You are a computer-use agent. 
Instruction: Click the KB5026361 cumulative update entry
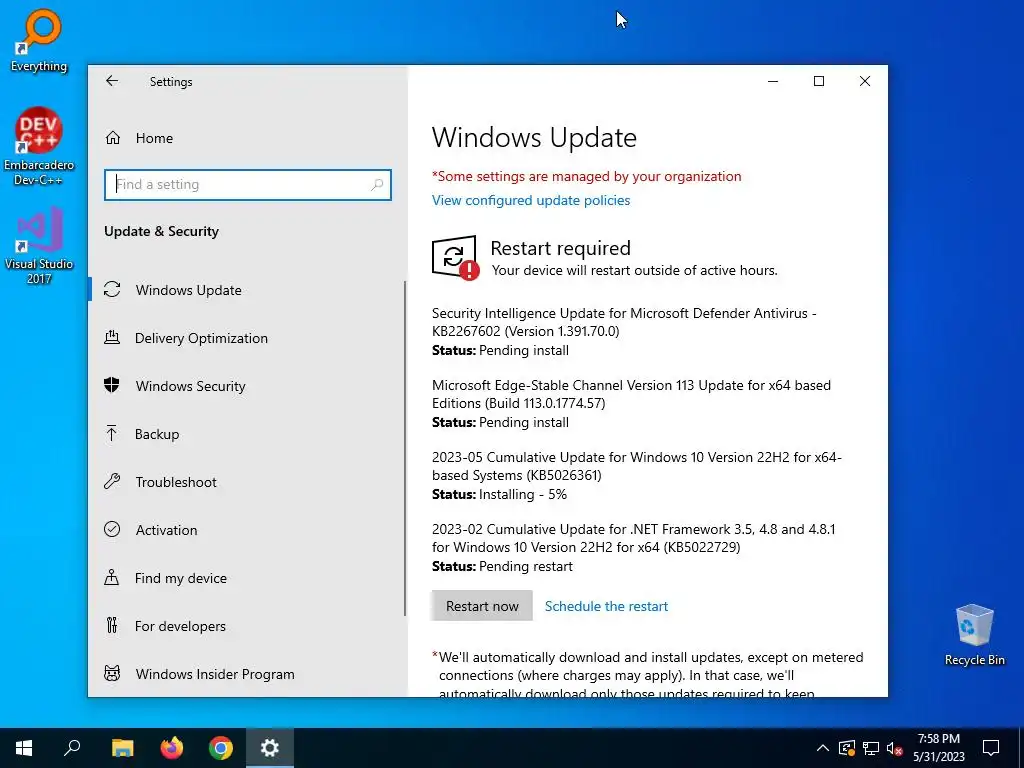(637, 475)
